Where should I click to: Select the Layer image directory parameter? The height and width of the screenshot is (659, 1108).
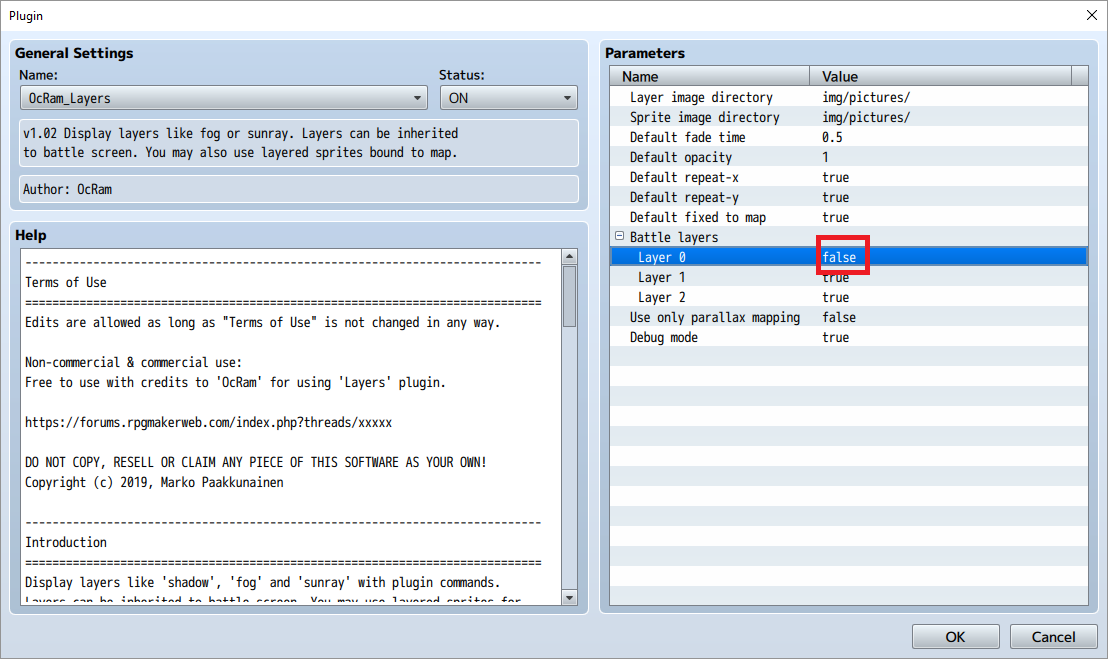pyautogui.click(x=849, y=97)
